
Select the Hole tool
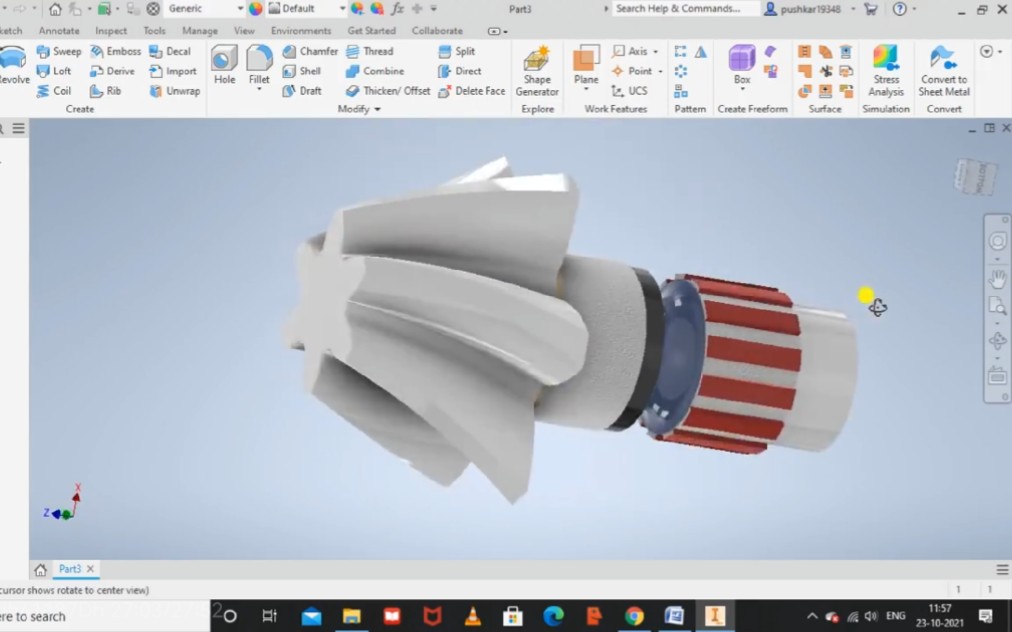pyautogui.click(x=223, y=63)
